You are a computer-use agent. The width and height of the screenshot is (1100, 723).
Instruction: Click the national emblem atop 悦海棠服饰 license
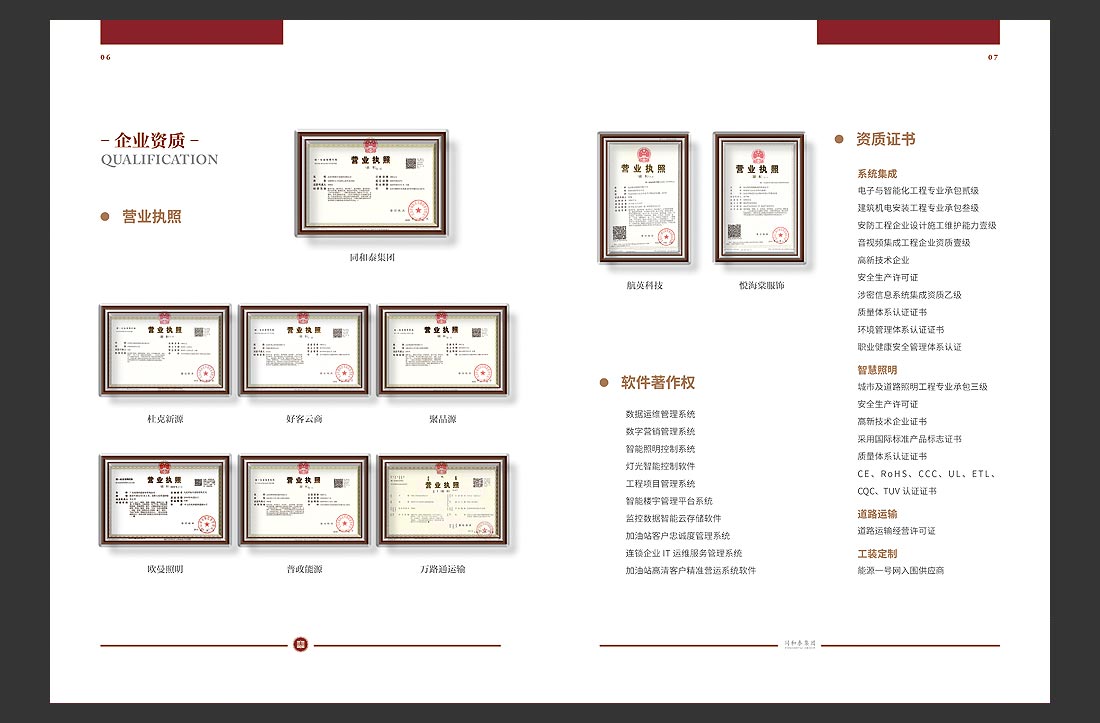[758, 155]
